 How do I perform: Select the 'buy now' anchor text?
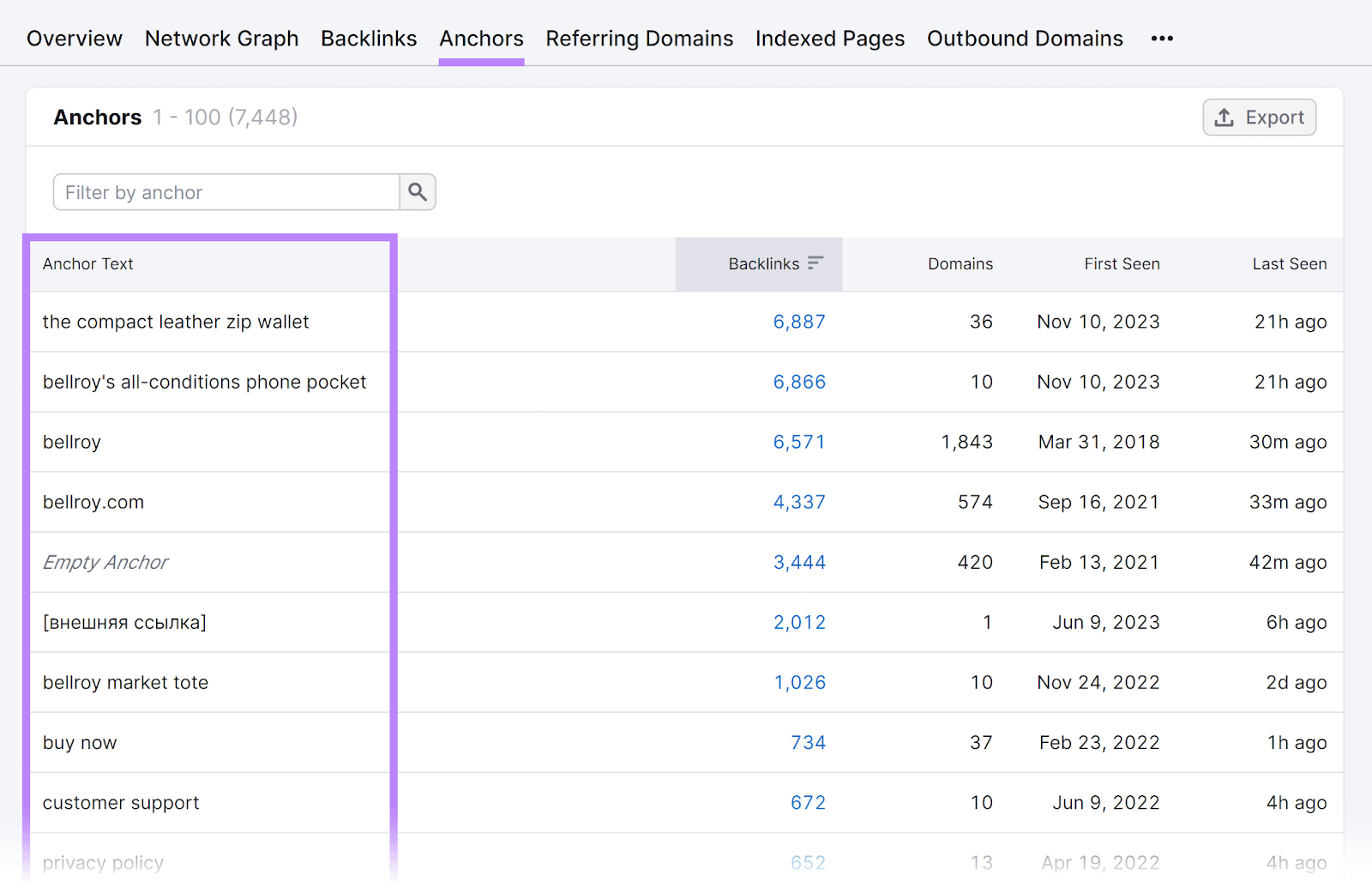[80, 742]
